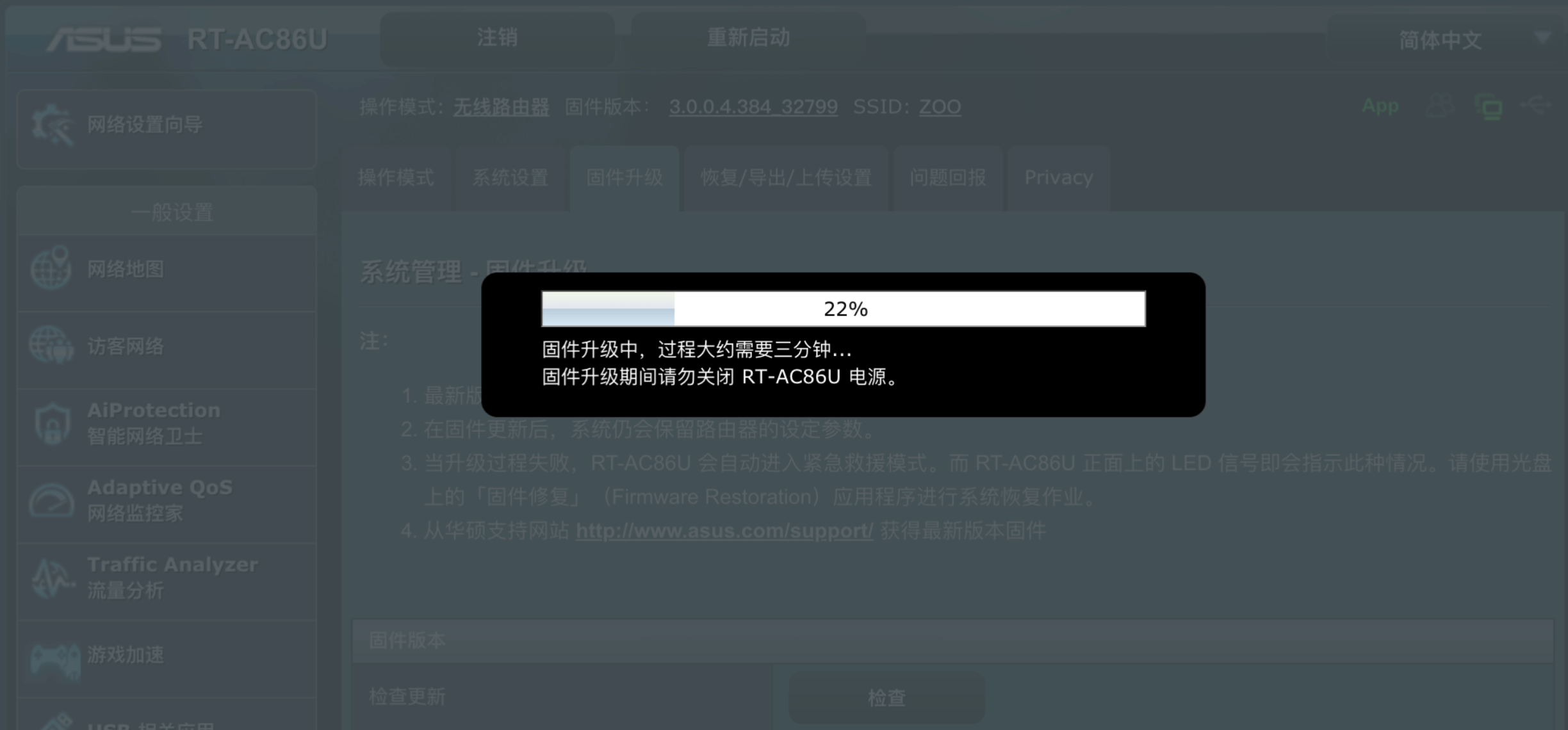Open 问题回报 (Problem Report) tab
The width and height of the screenshot is (1568, 730).
[x=947, y=178]
